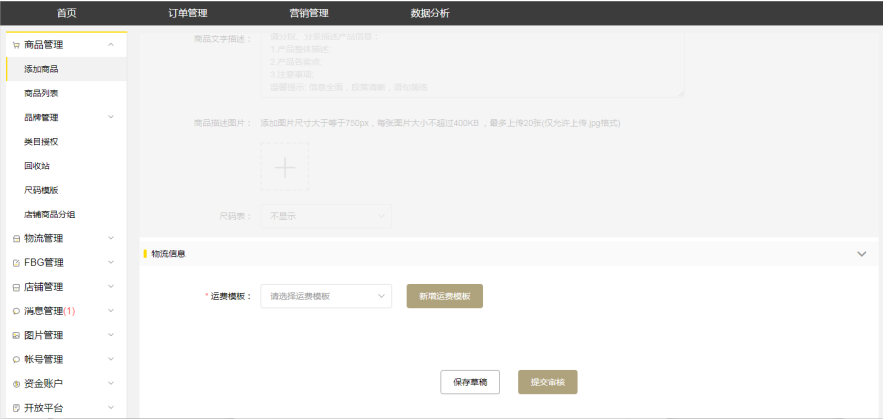Expand FBG管理 using its chevron
The width and height of the screenshot is (883, 419).
coord(111,262)
